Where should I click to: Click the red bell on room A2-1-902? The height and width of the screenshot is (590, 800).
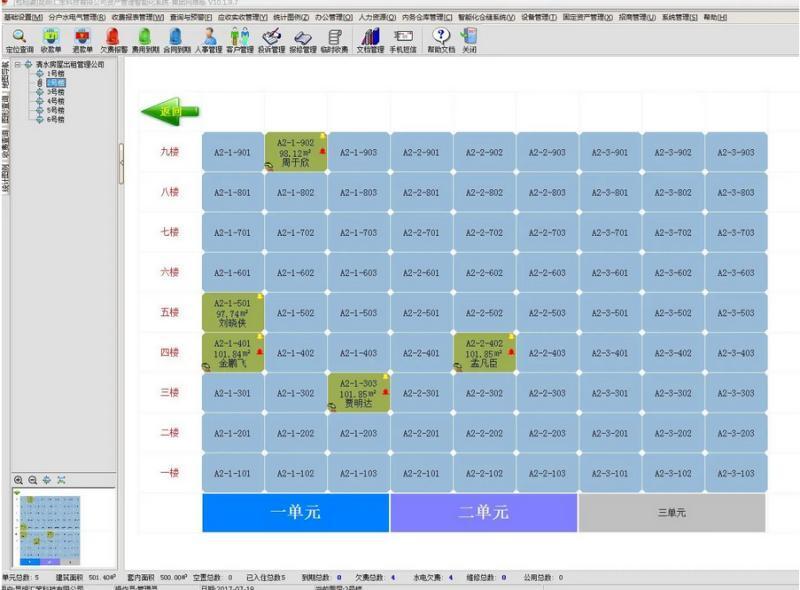point(322,152)
